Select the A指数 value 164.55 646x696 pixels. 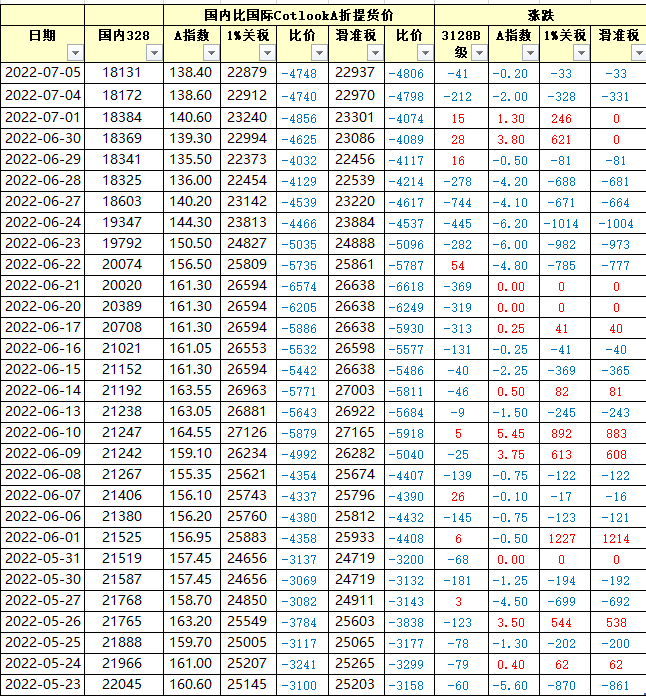tap(192, 432)
